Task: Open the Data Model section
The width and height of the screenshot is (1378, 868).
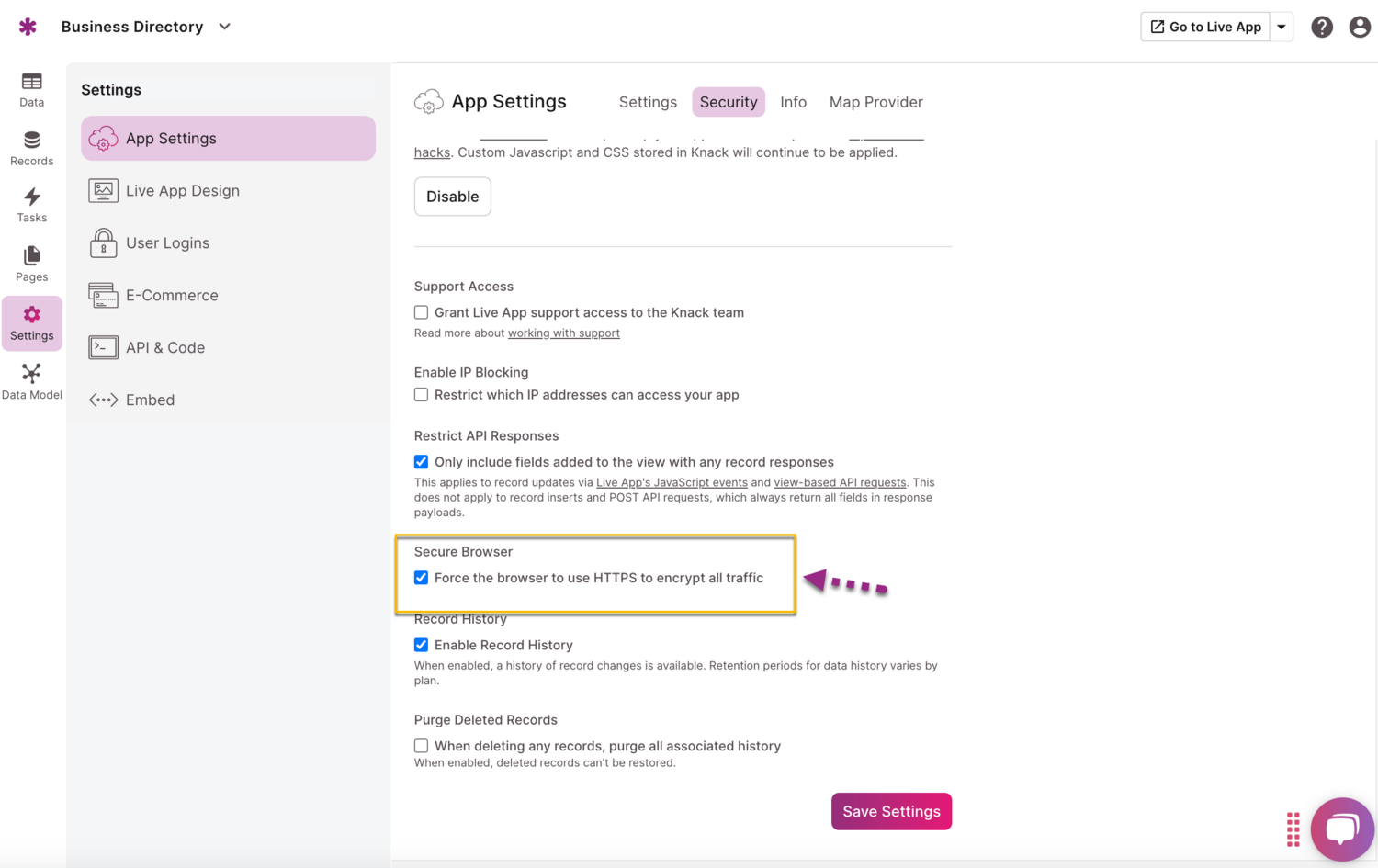Action: (31, 381)
